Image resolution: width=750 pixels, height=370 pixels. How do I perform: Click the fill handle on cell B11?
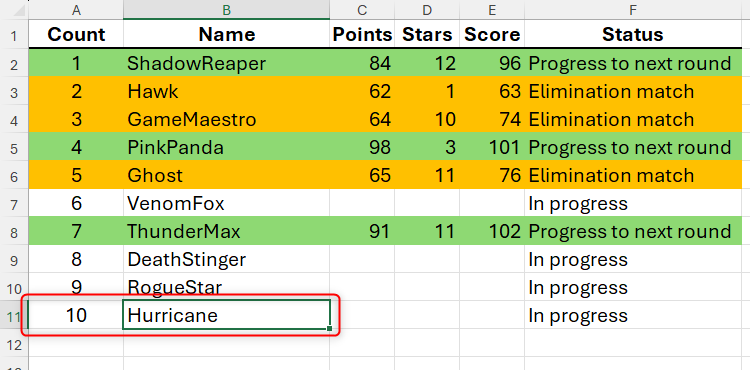[330, 328]
